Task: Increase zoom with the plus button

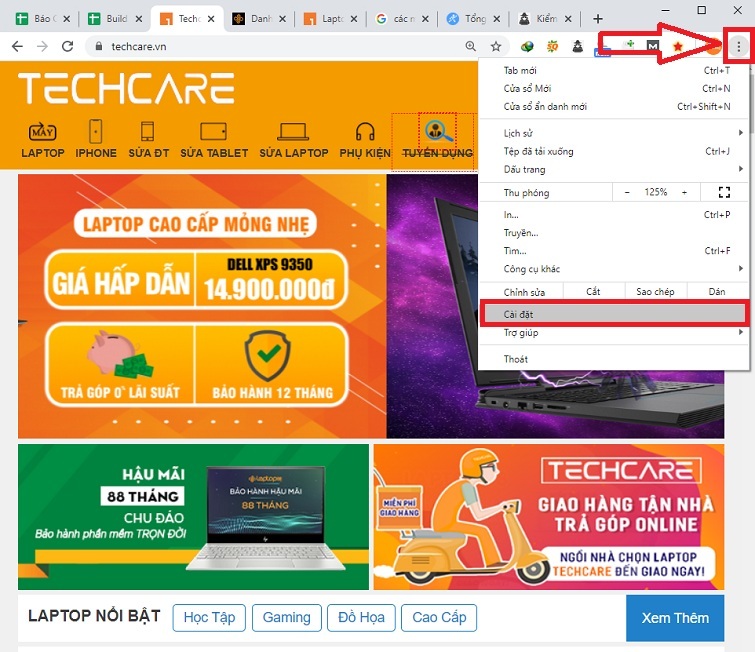Action: pos(684,192)
